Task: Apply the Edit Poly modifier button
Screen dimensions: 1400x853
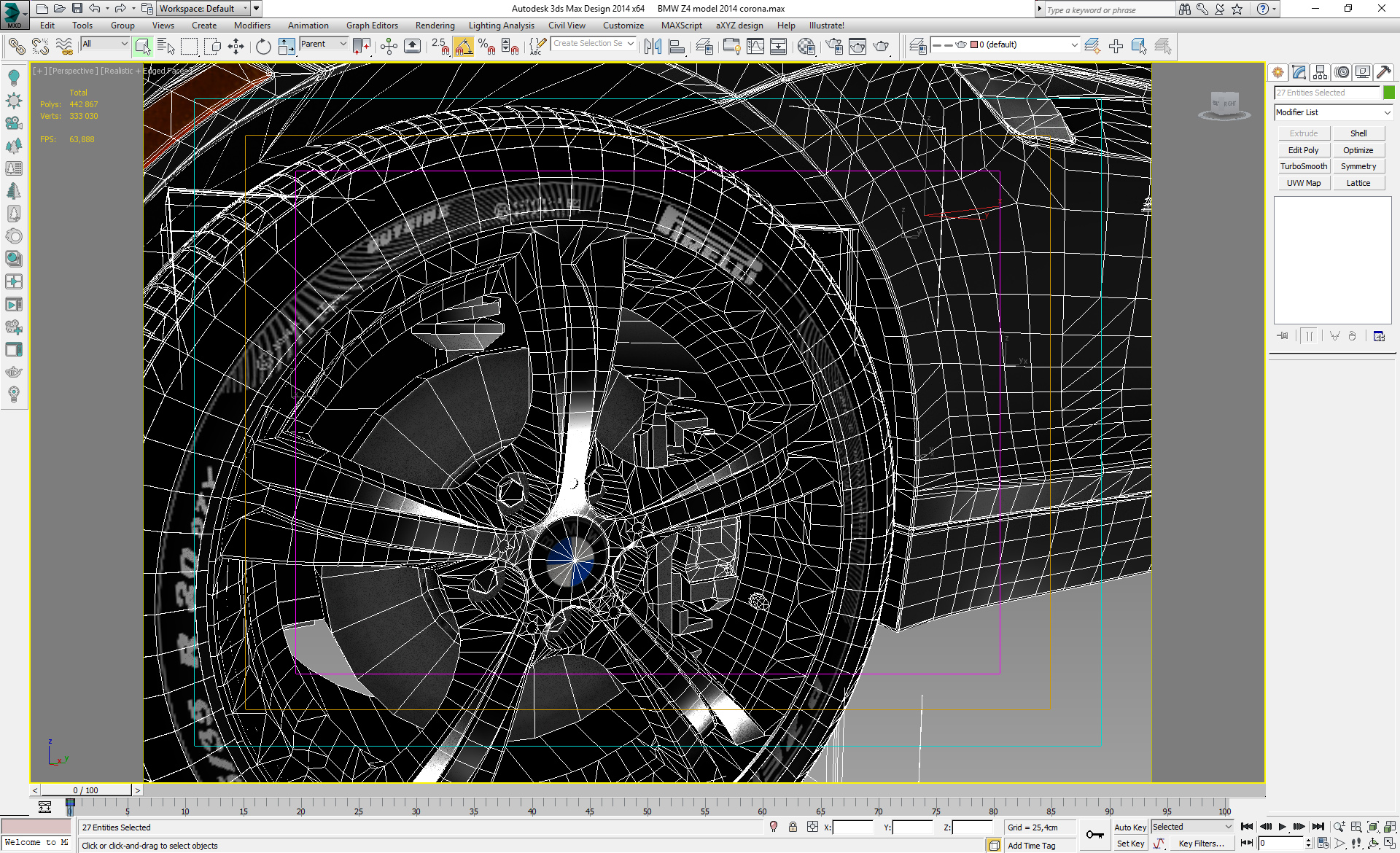Action: [x=1304, y=150]
